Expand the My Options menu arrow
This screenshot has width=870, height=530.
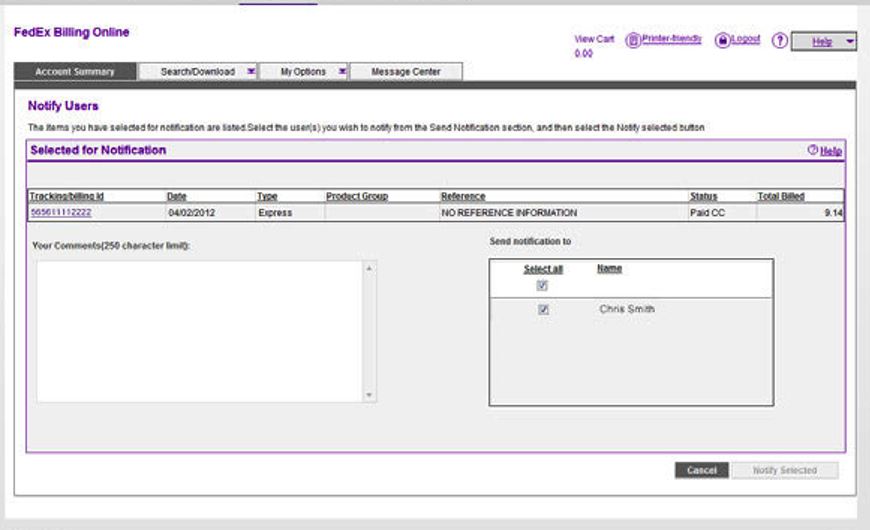tap(342, 71)
